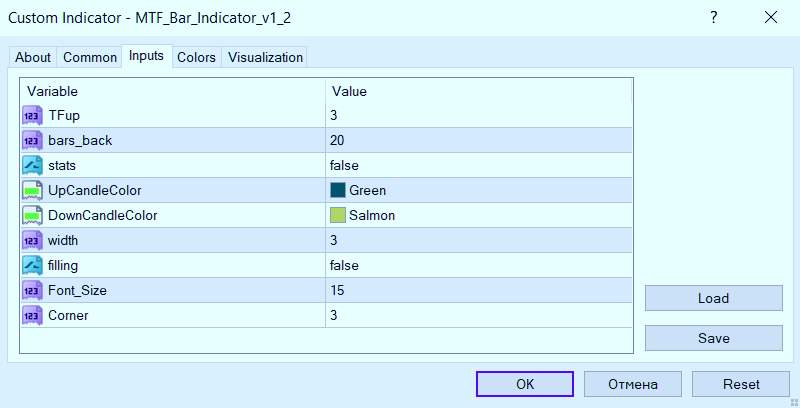Click the integer icon next to Corner

pos(31,315)
